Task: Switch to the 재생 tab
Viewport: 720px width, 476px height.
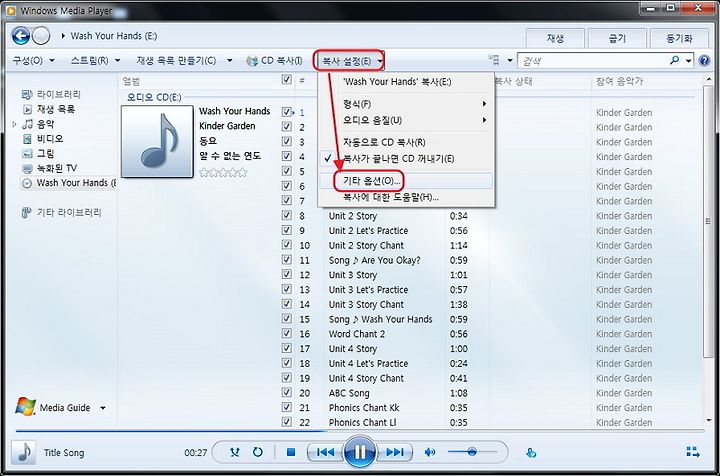Action: coord(555,39)
